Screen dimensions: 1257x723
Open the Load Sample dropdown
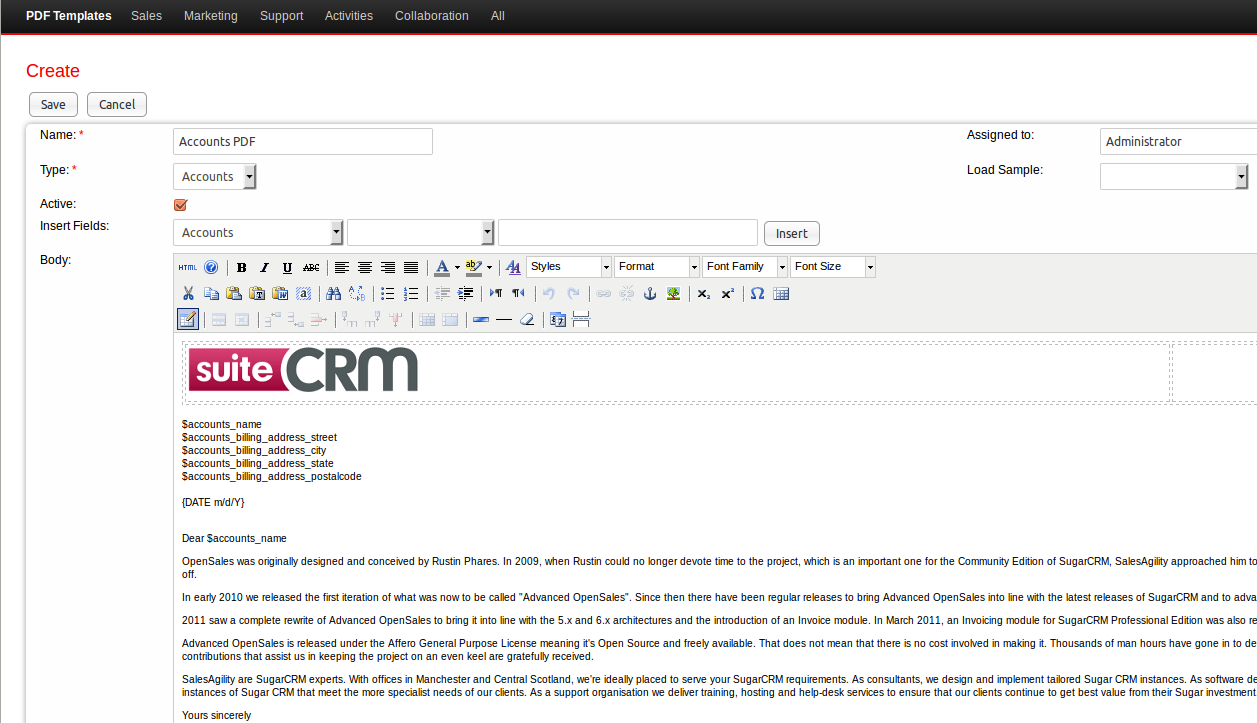point(1173,177)
